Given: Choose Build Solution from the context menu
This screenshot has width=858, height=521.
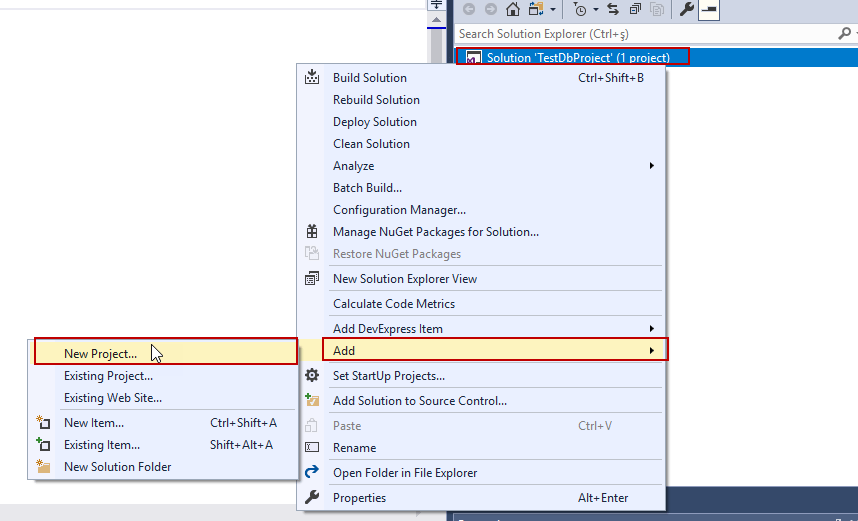Looking at the screenshot, I should tap(481, 78).
